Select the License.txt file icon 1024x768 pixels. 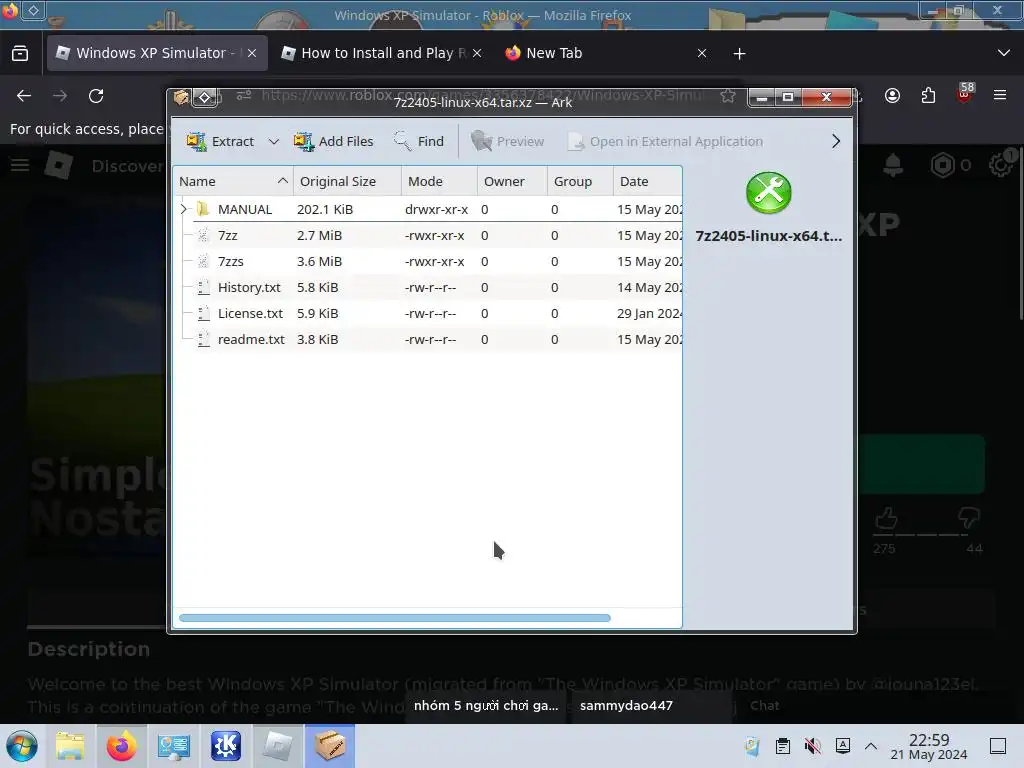tap(203, 313)
